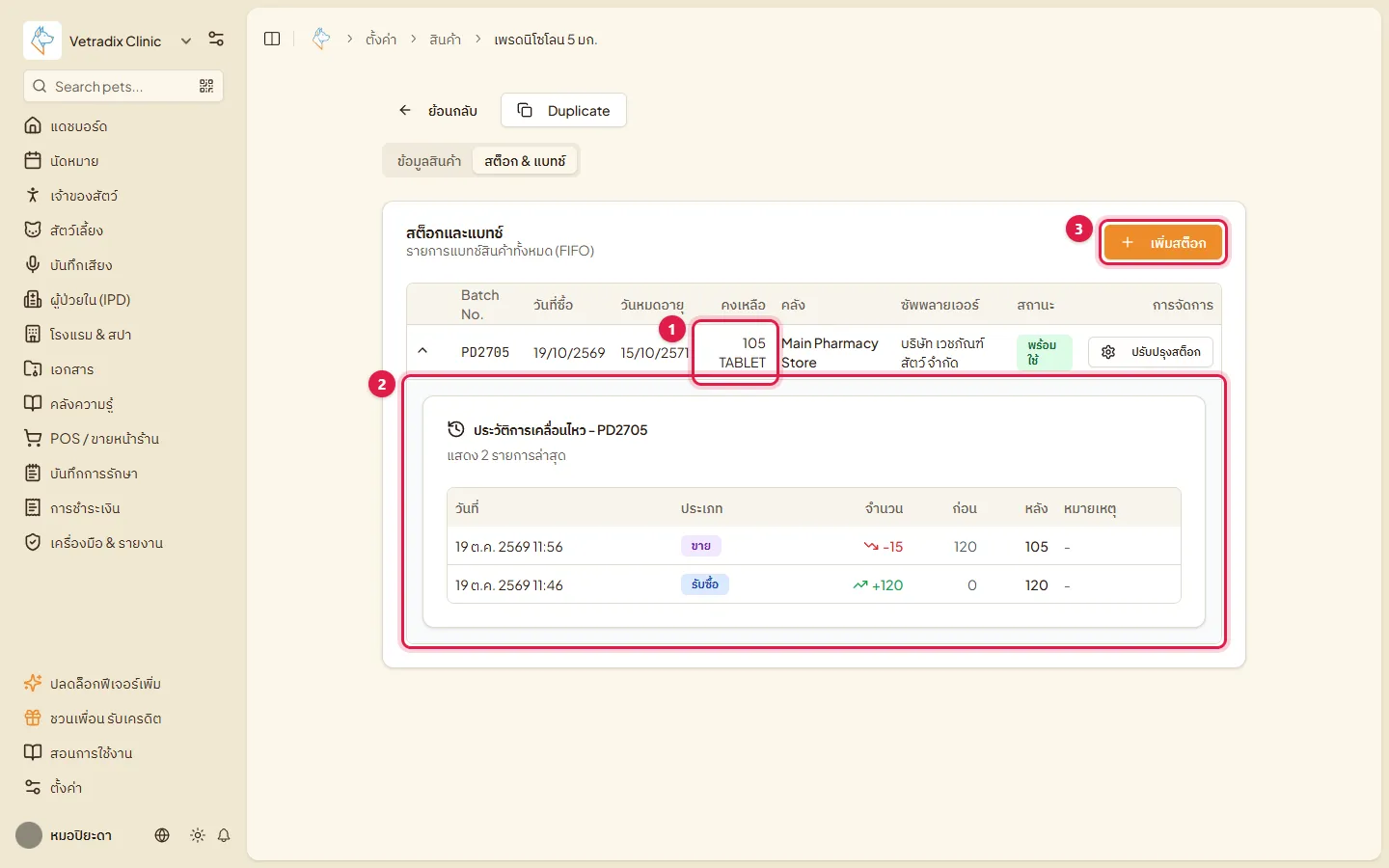
Task: Open the filter settings icon beside clinic name
Action: tap(216, 40)
